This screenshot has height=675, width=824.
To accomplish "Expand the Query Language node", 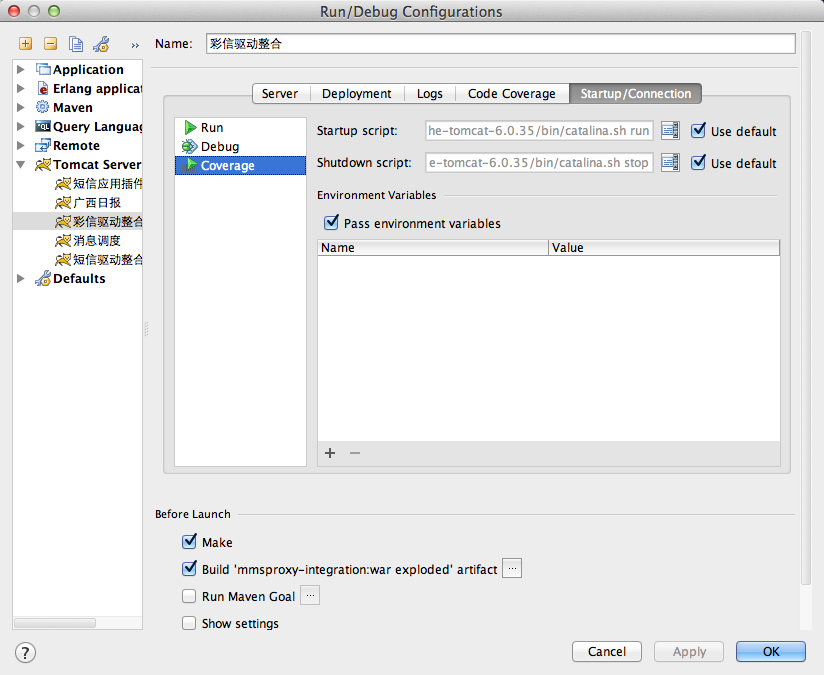I will click(x=20, y=126).
